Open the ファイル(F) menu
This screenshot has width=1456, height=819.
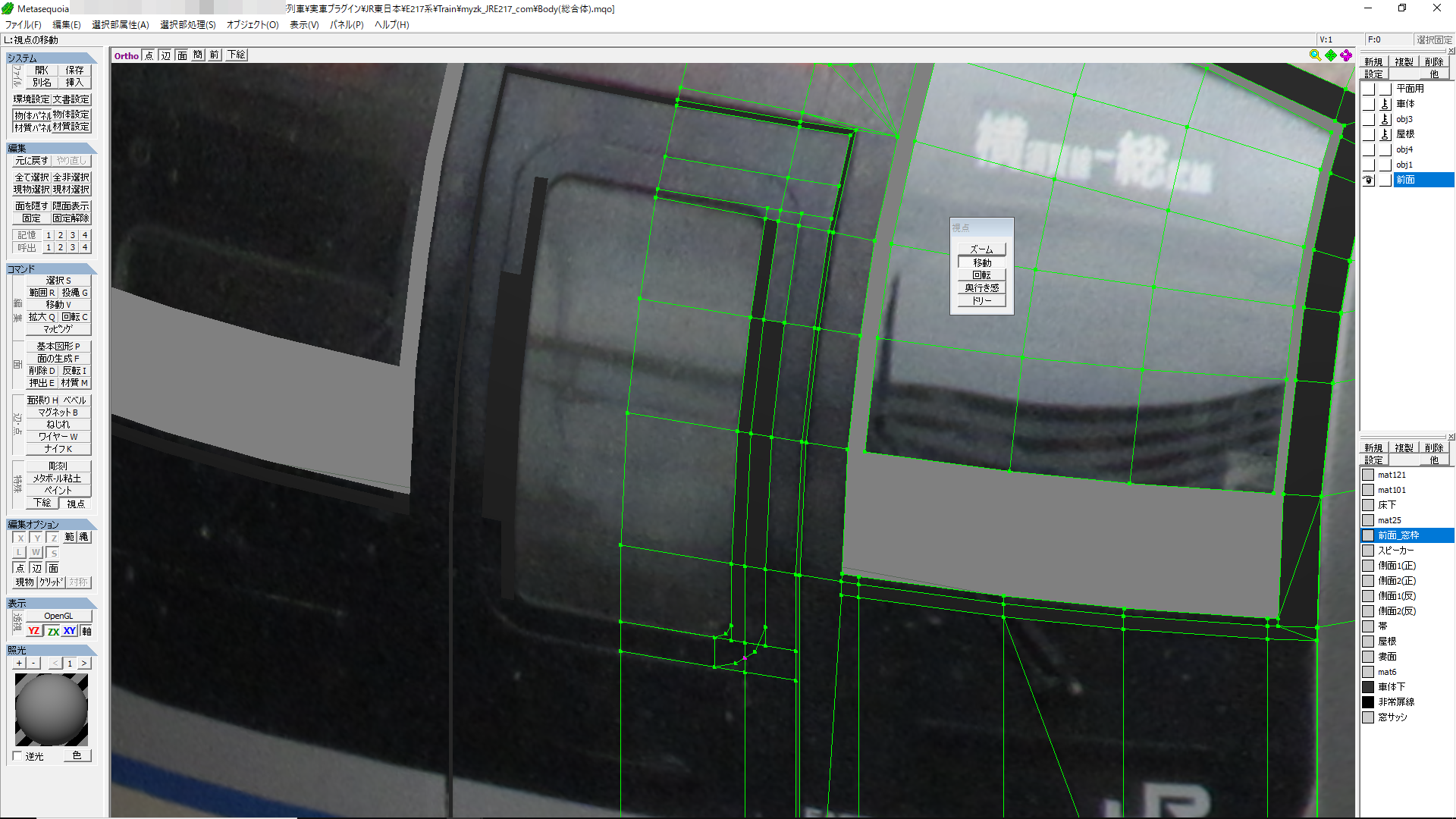[x=24, y=24]
